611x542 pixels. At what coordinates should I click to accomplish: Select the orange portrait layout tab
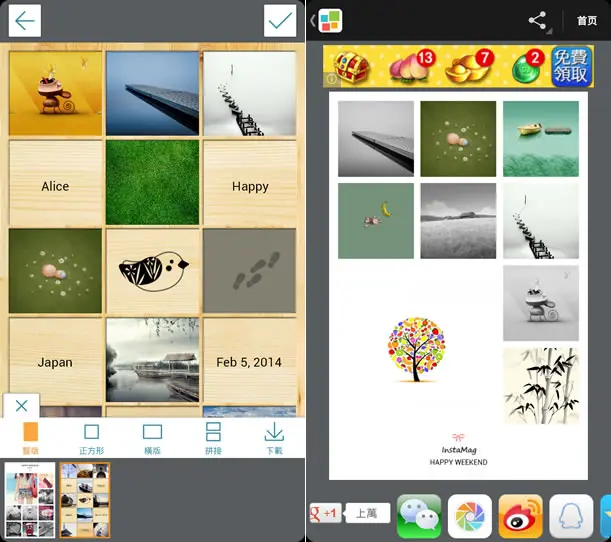tap(30, 439)
